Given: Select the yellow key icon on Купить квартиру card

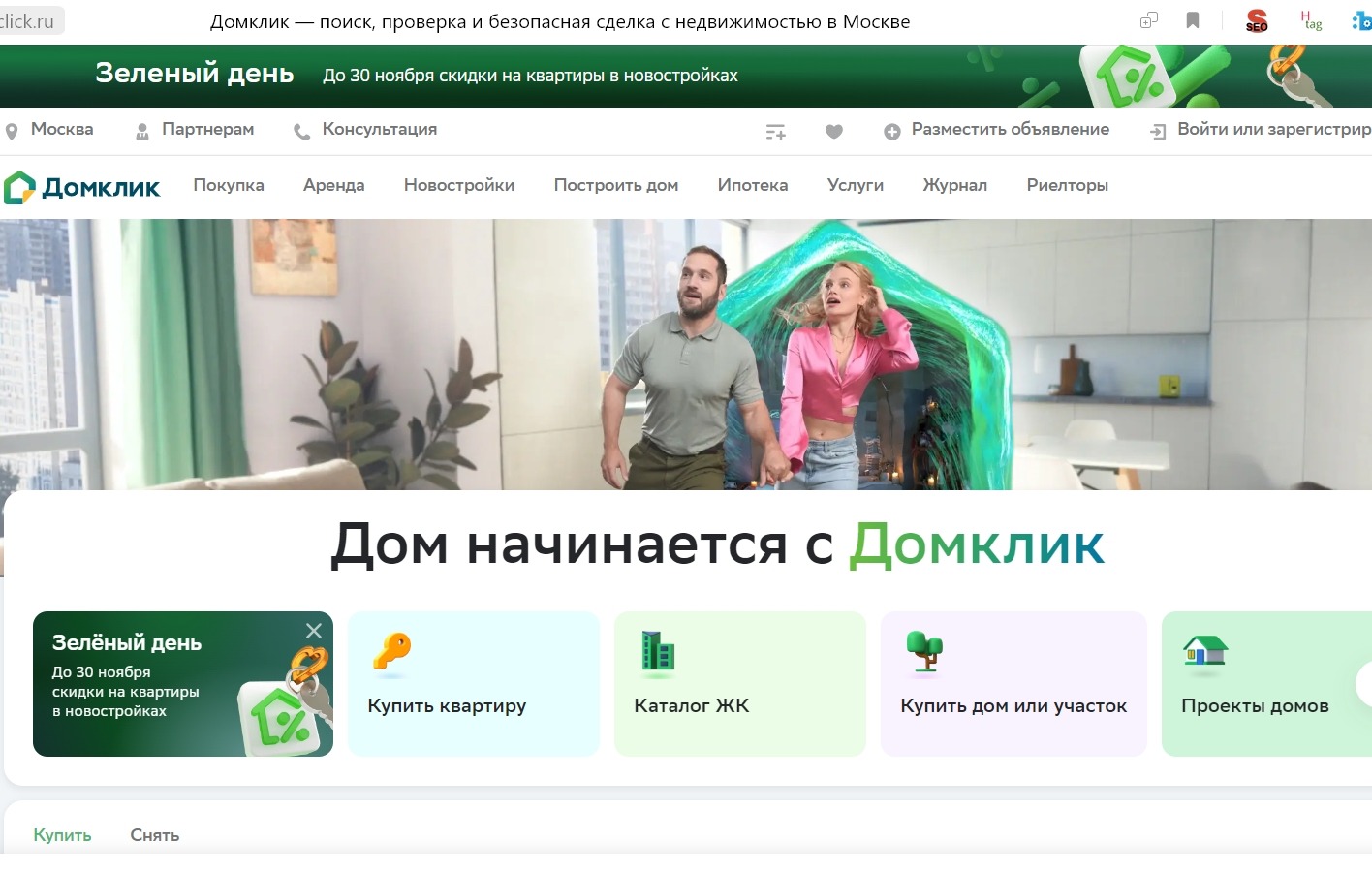Looking at the screenshot, I should [x=391, y=653].
